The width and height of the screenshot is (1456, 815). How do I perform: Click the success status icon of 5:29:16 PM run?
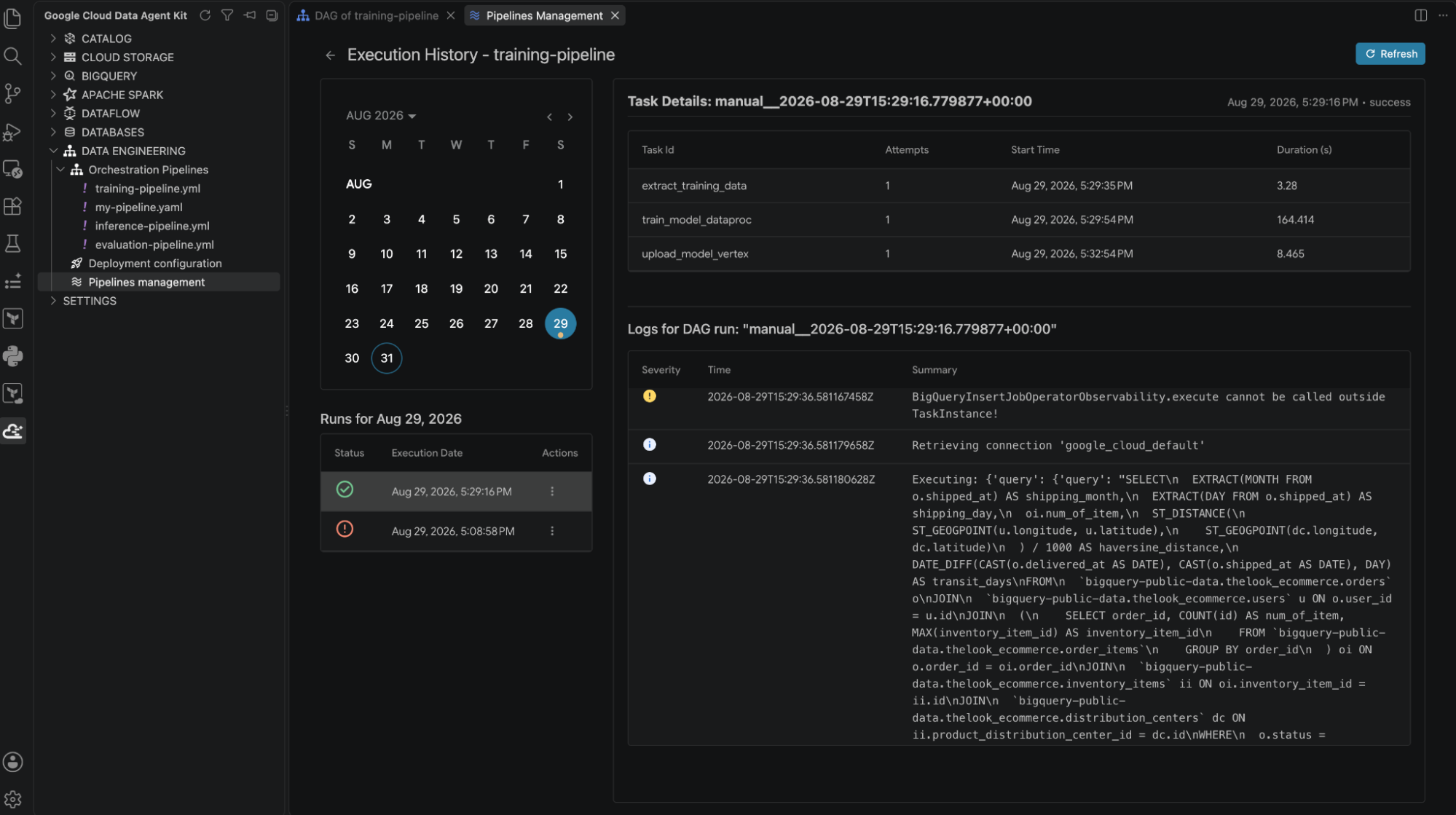click(345, 489)
